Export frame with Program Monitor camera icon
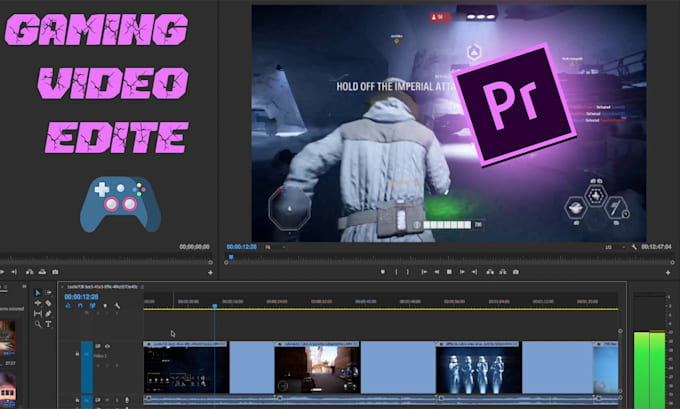Image resolution: width=680 pixels, height=409 pixels. click(x=516, y=272)
